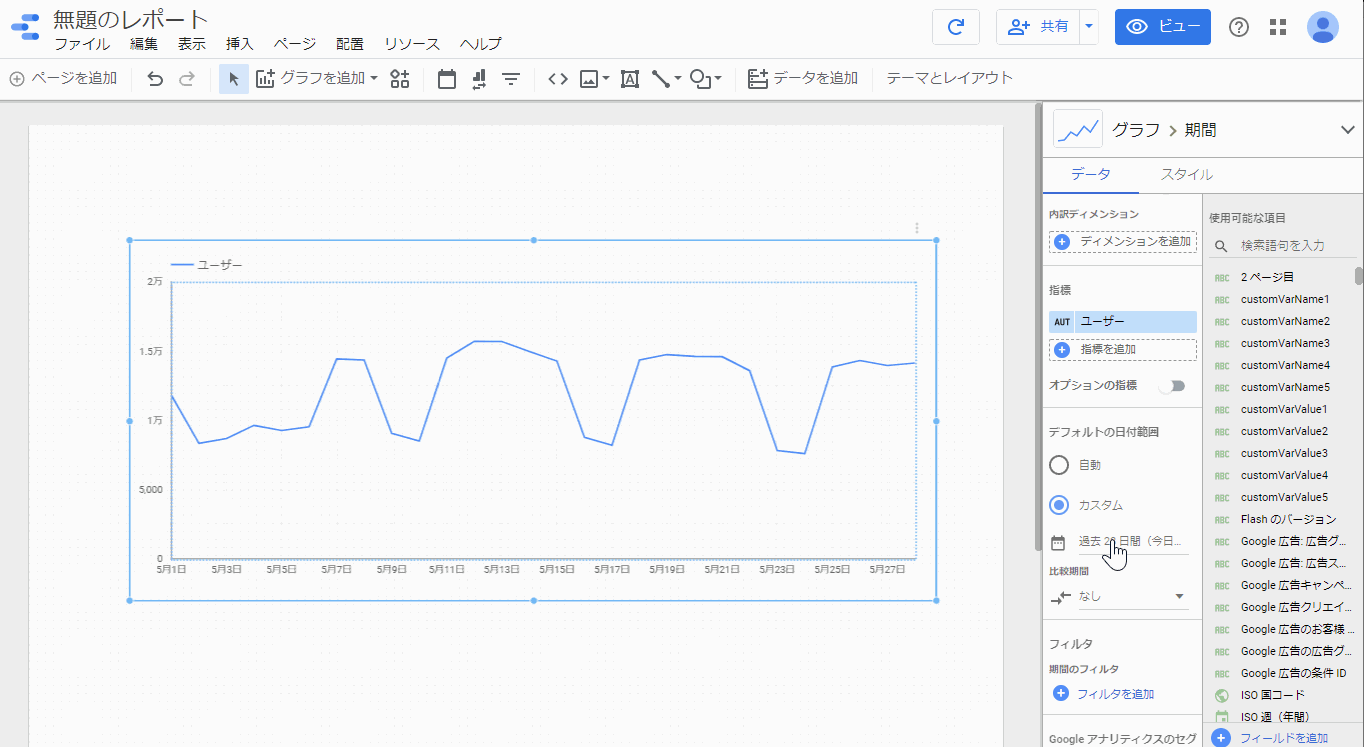The image size is (1364, 747).
Task: Open the 挿入 menu
Action: click(x=240, y=44)
